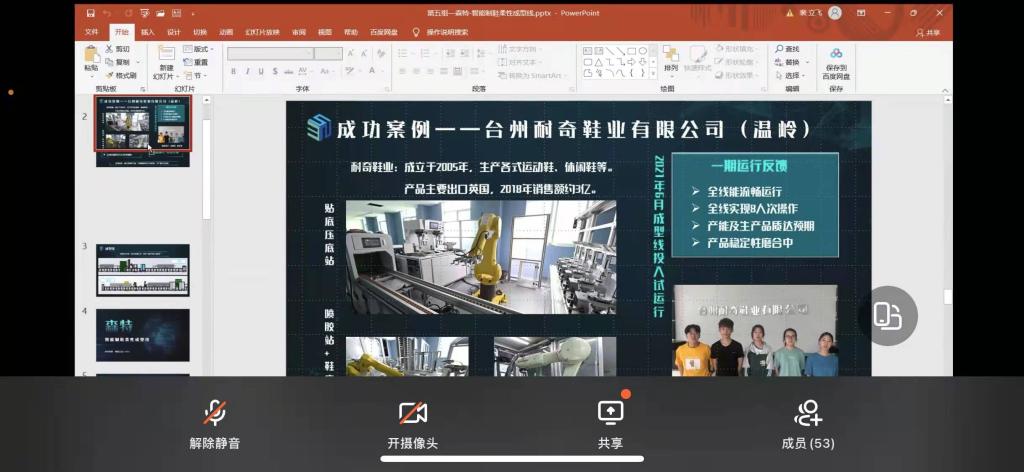Select slide 2 thumbnail
The width and height of the screenshot is (1024, 472).
coord(143,123)
